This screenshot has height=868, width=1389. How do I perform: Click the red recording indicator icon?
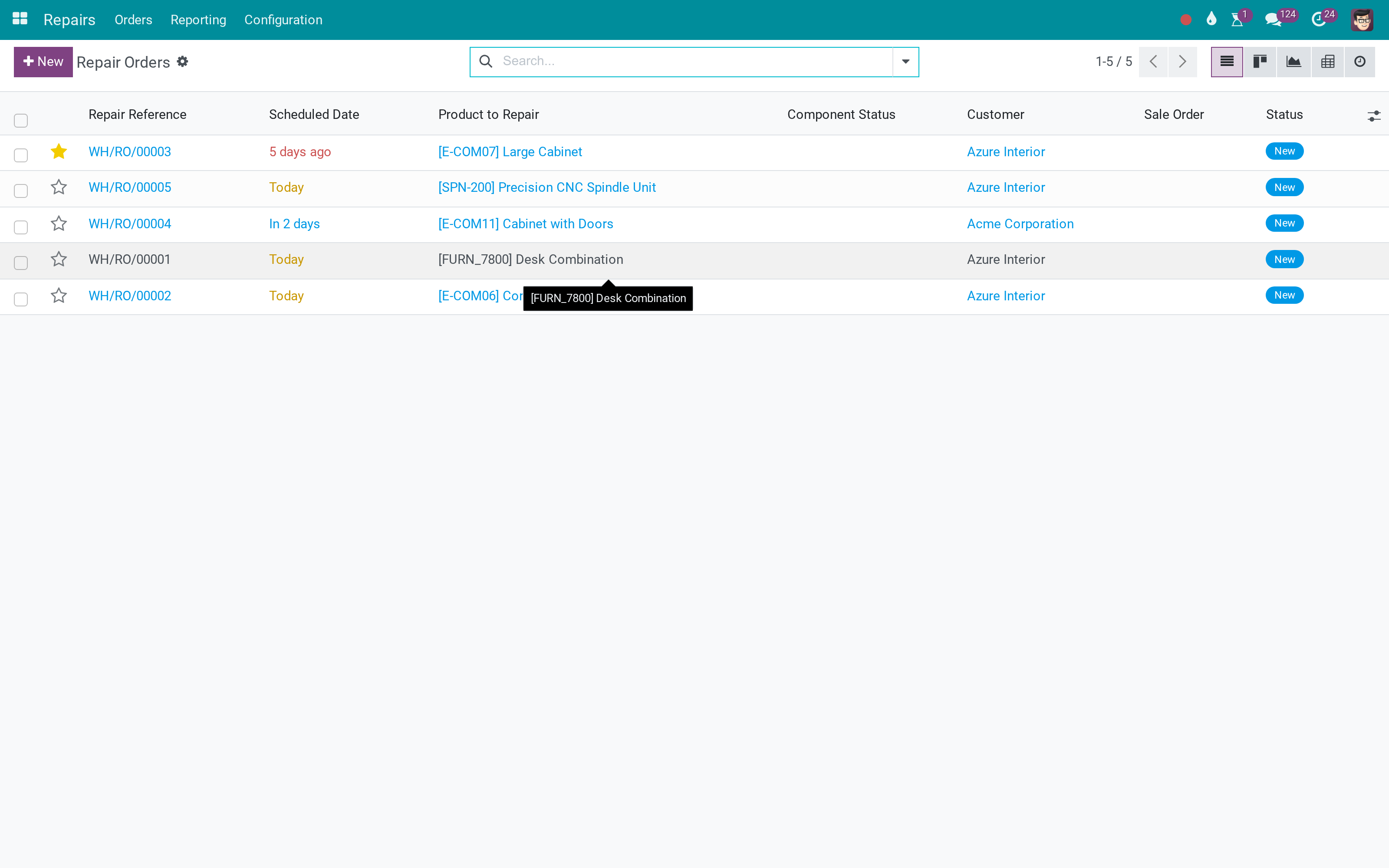tap(1186, 20)
